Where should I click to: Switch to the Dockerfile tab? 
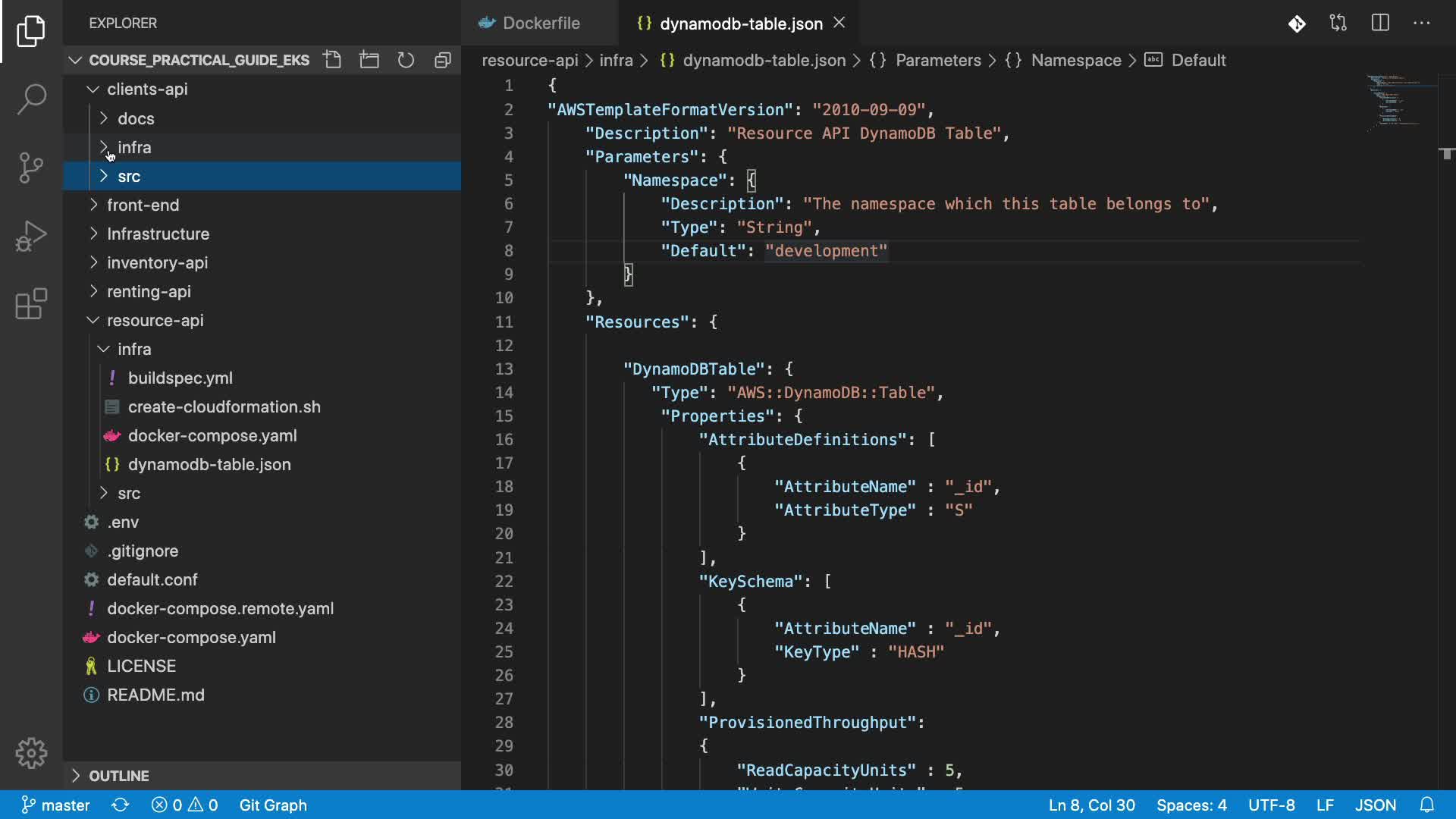pos(541,23)
